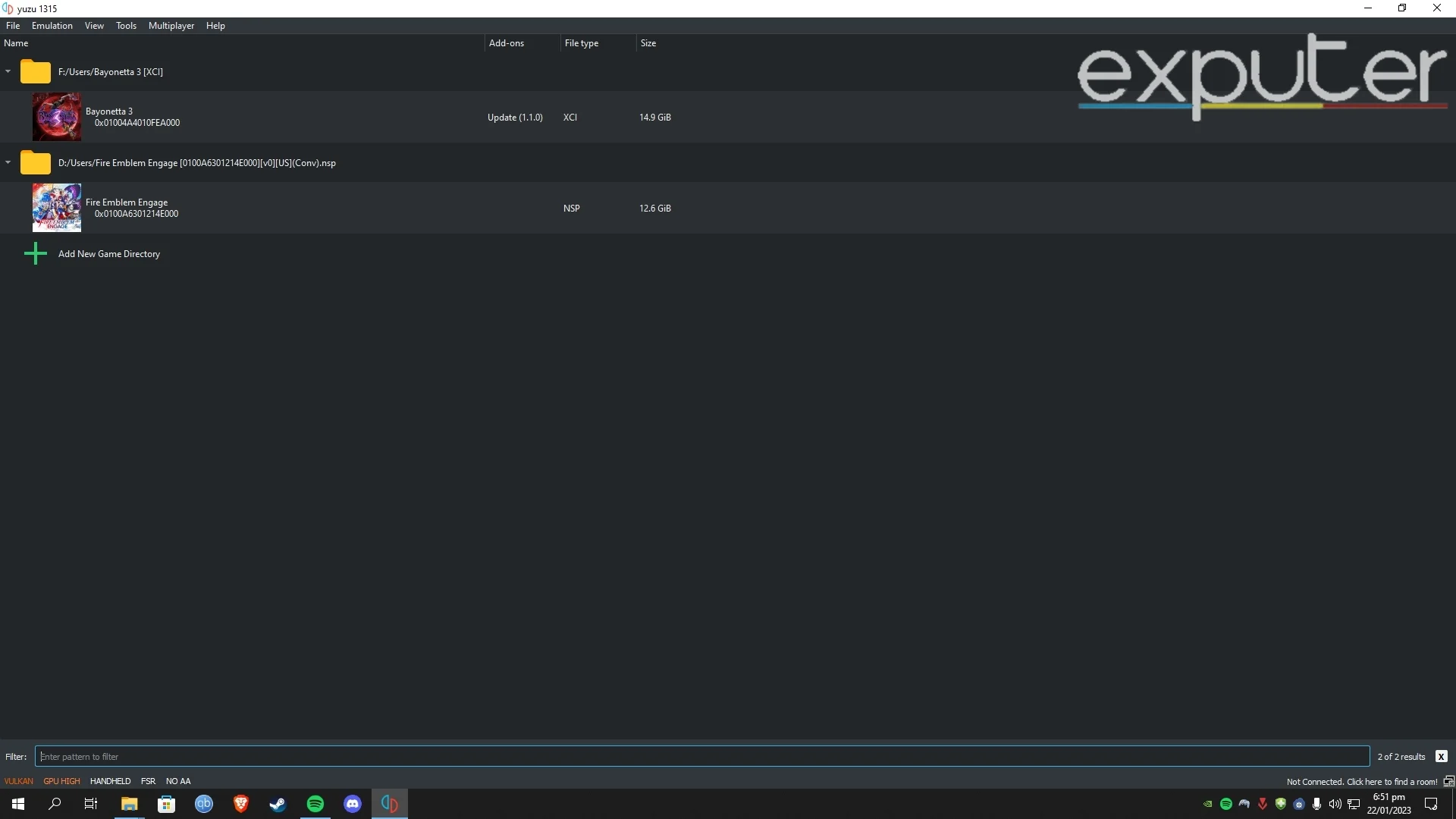
Task: Click Spotify system tray icon
Action: pos(1226,804)
